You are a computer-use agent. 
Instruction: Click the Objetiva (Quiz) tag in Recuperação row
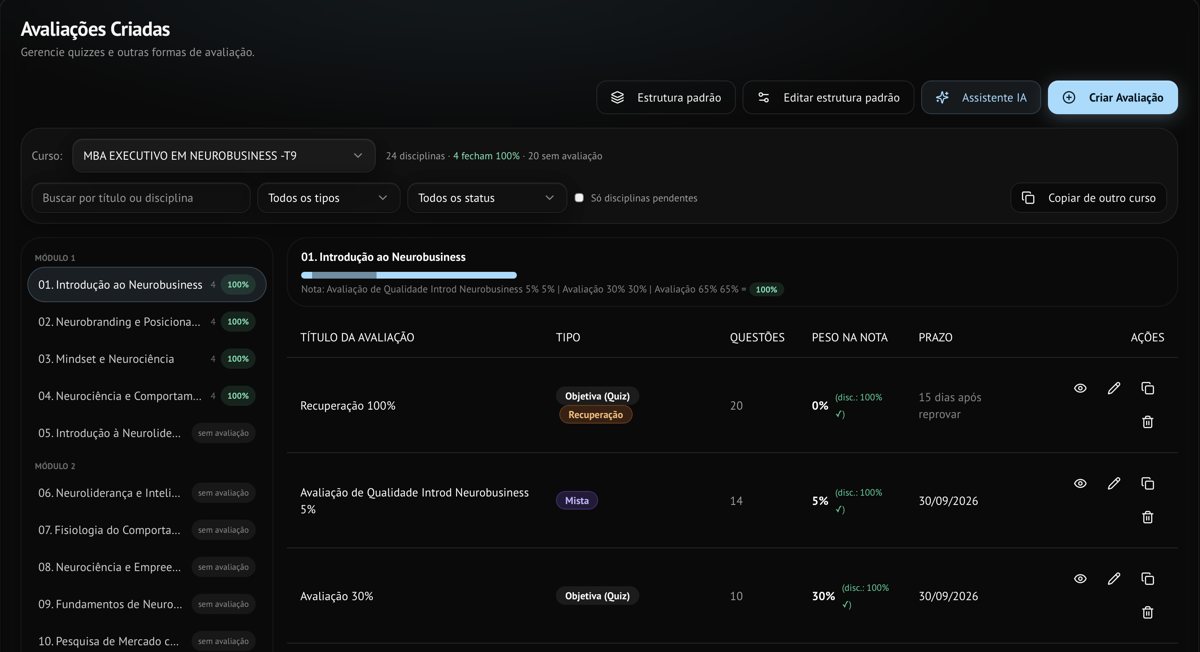[x=597, y=396]
